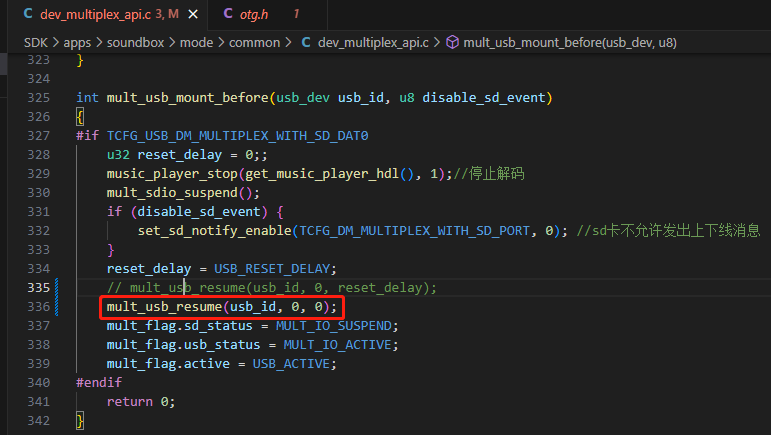Click the function cube icon in breadcrumb
The width and height of the screenshot is (771, 435).
pos(452,43)
